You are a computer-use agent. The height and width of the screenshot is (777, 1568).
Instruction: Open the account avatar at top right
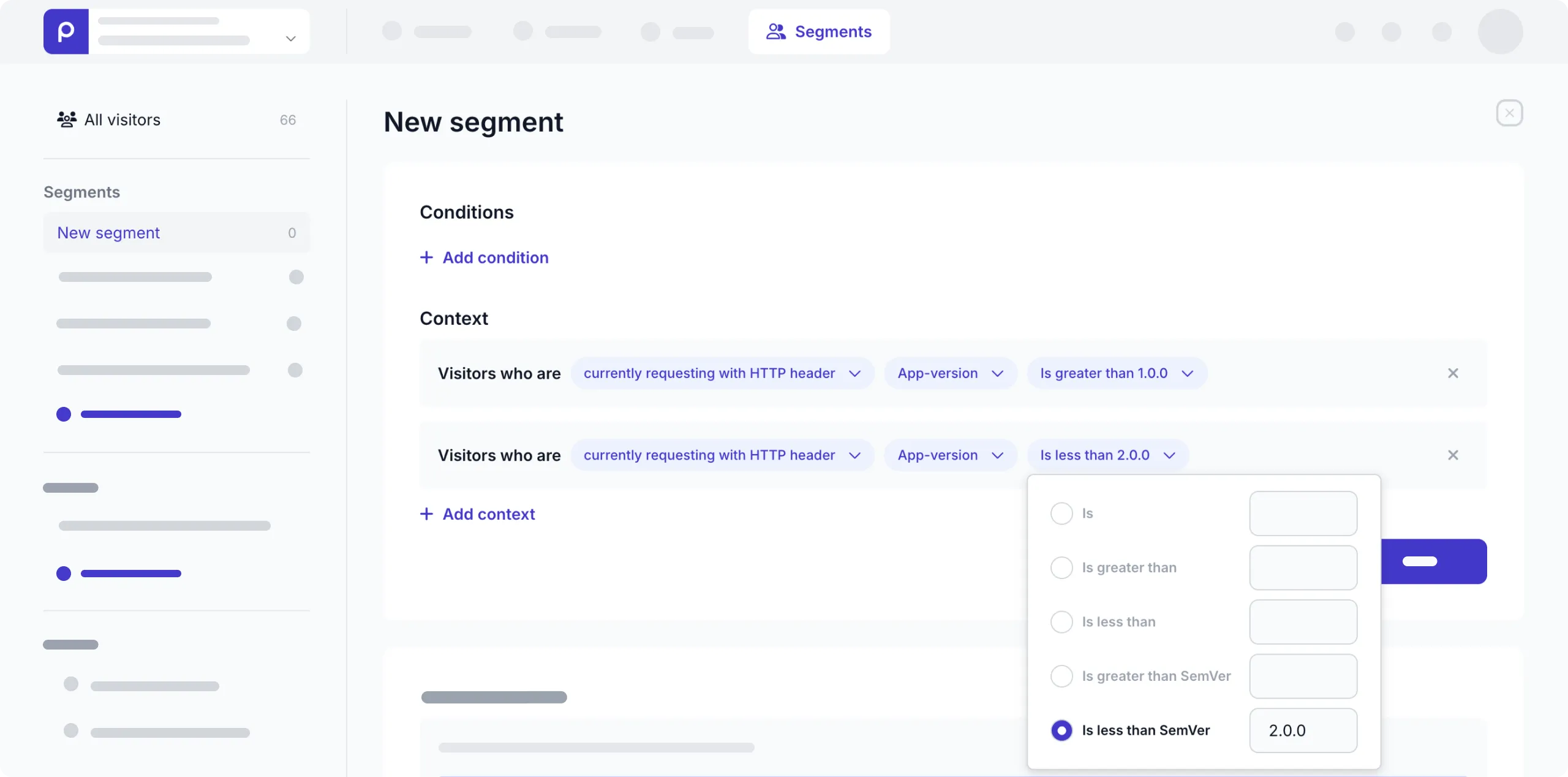1500,31
